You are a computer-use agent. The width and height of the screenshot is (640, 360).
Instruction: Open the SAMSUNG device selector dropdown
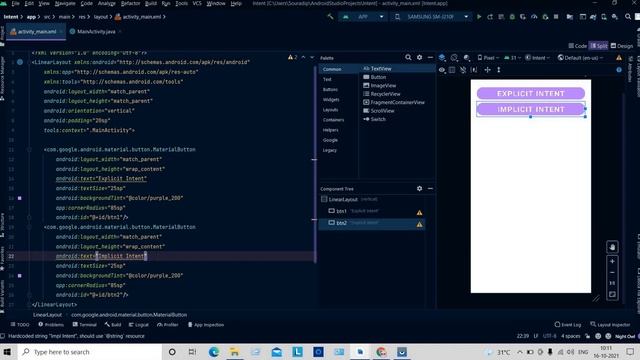click(x=431, y=17)
